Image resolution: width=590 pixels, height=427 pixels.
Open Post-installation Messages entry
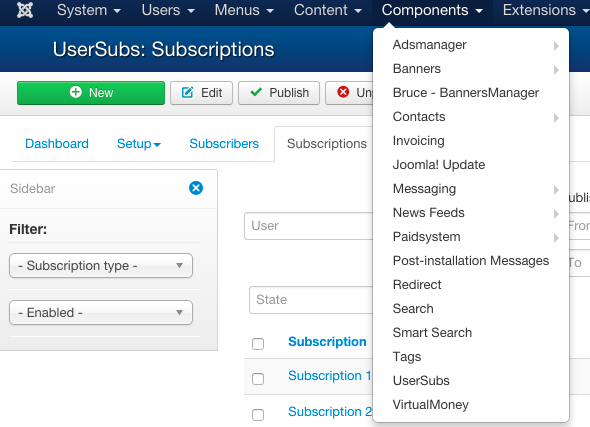(x=471, y=261)
